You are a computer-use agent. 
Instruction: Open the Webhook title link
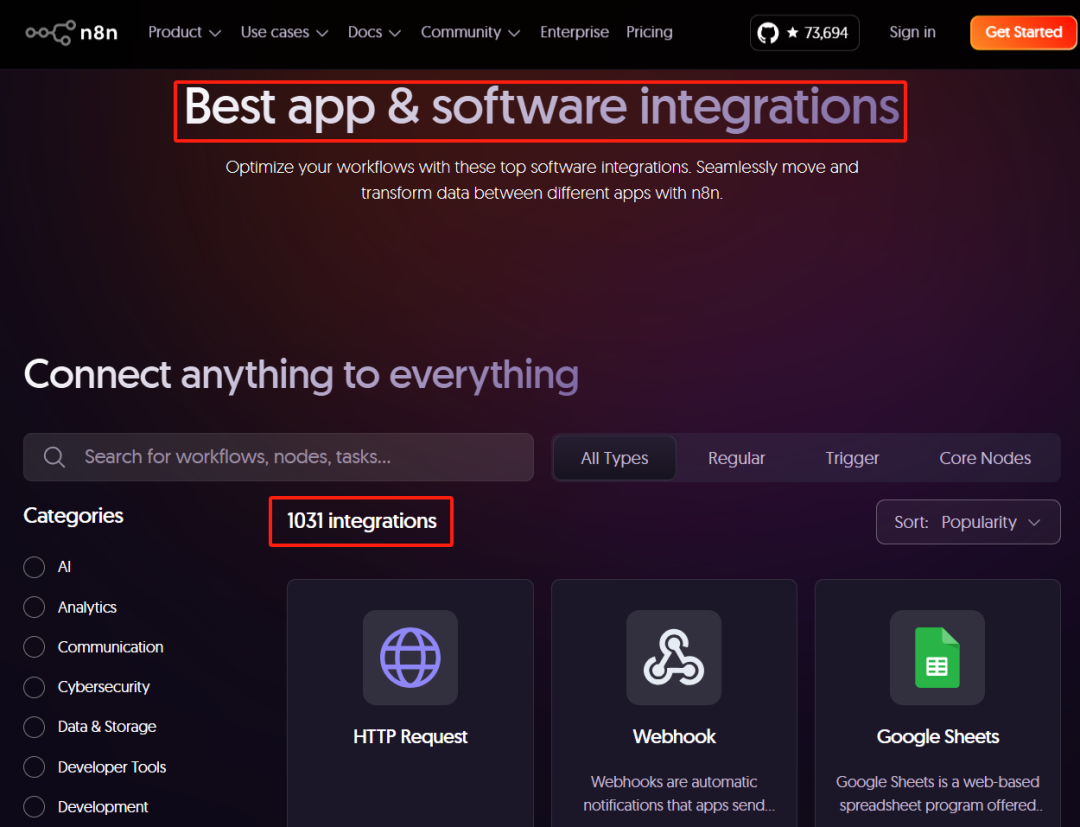(674, 737)
